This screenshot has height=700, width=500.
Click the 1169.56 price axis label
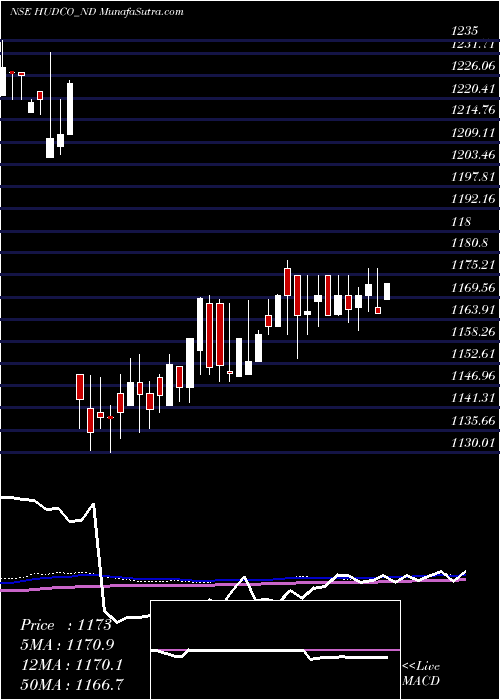473,287
